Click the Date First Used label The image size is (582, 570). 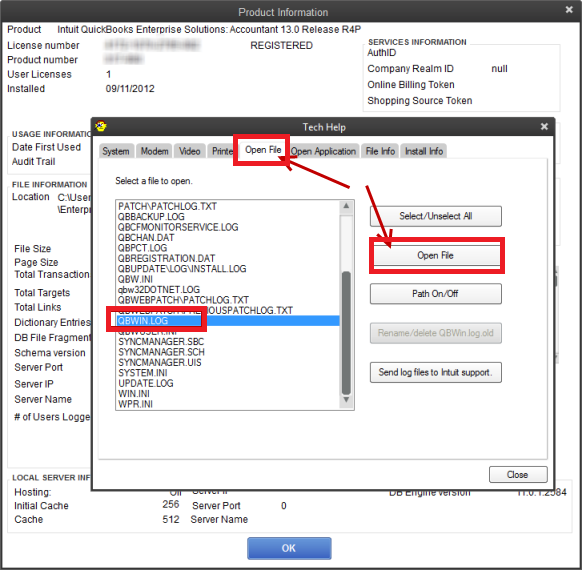46,147
